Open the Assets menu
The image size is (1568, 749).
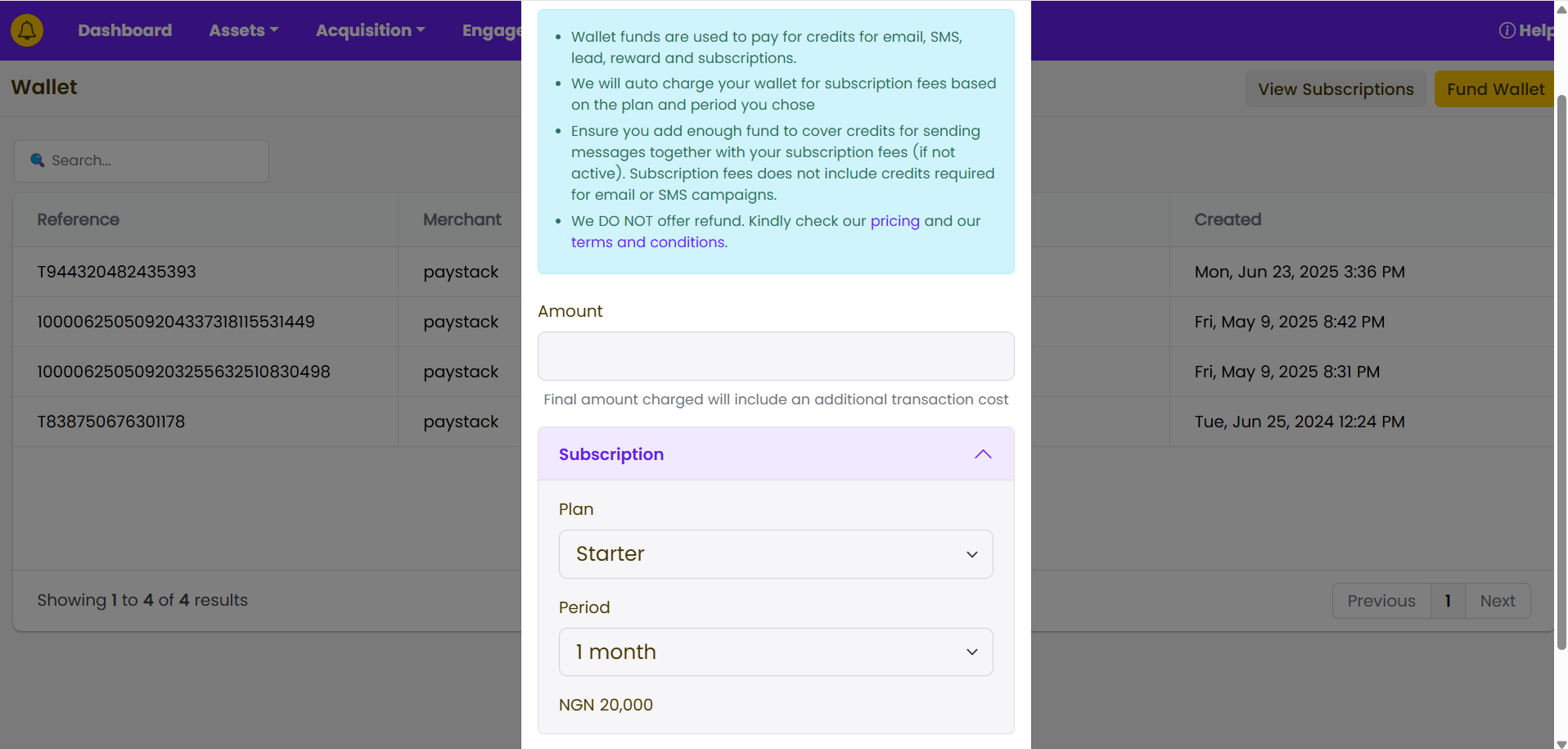[243, 30]
